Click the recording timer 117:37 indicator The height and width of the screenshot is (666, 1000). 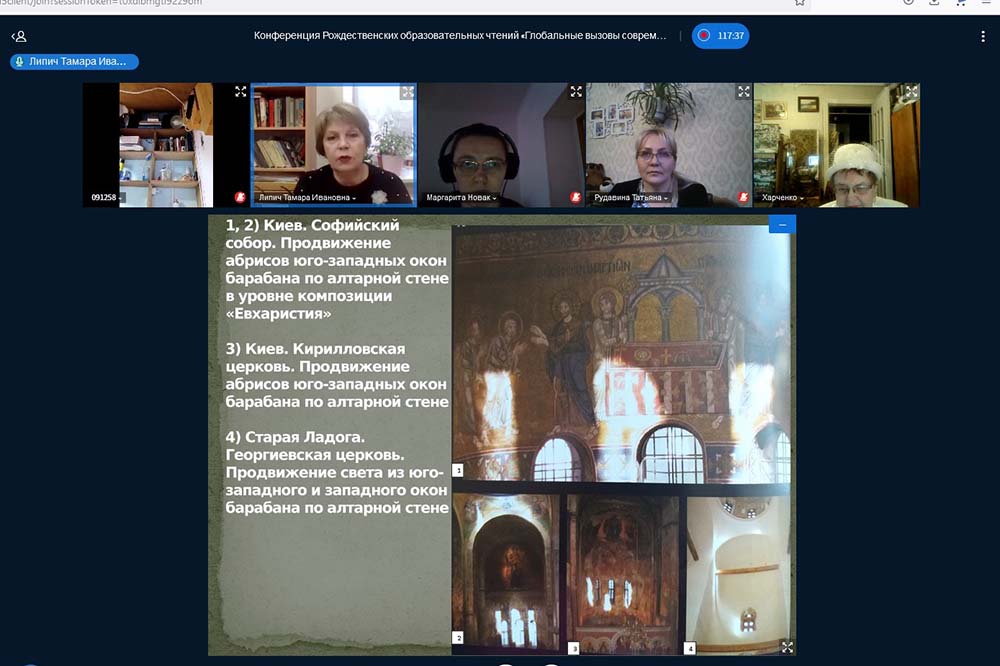(x=720, y=36)
